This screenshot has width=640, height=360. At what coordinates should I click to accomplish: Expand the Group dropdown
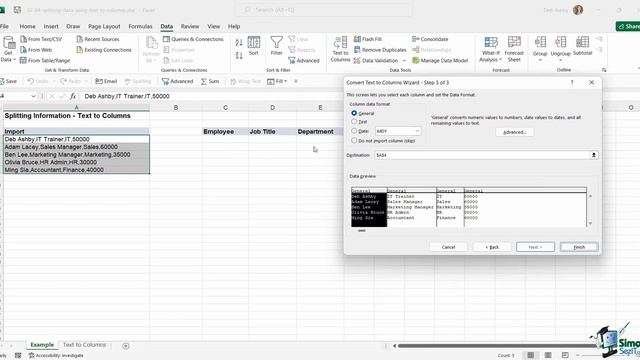540,60
